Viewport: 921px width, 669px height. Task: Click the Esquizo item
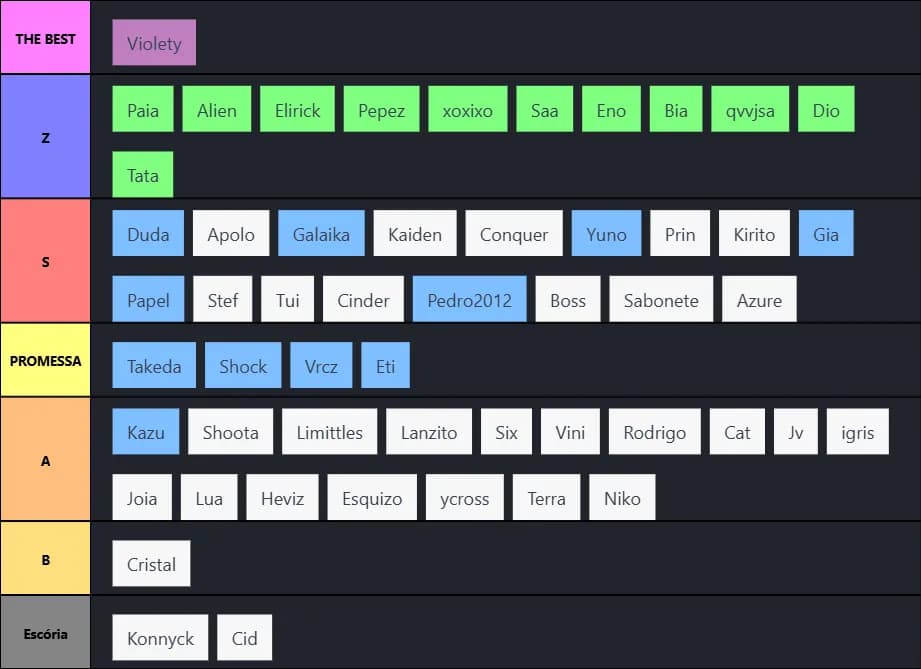(372, 497)
